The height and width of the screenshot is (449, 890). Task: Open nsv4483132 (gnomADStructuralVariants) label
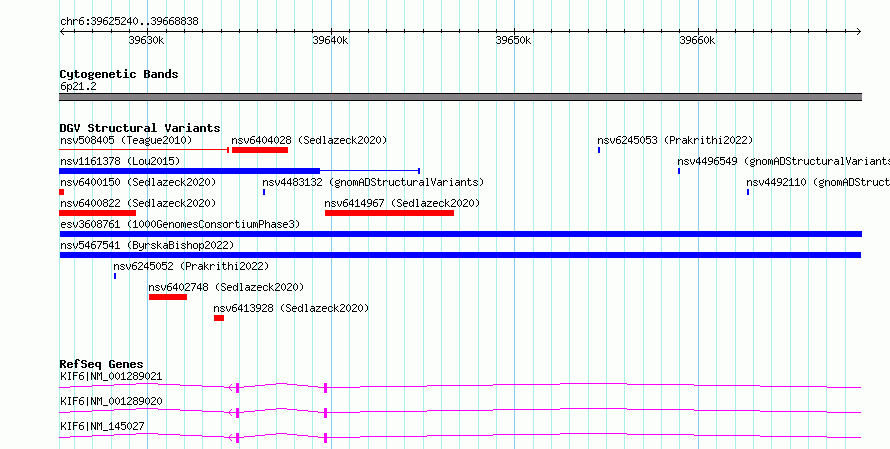point(373,183)
